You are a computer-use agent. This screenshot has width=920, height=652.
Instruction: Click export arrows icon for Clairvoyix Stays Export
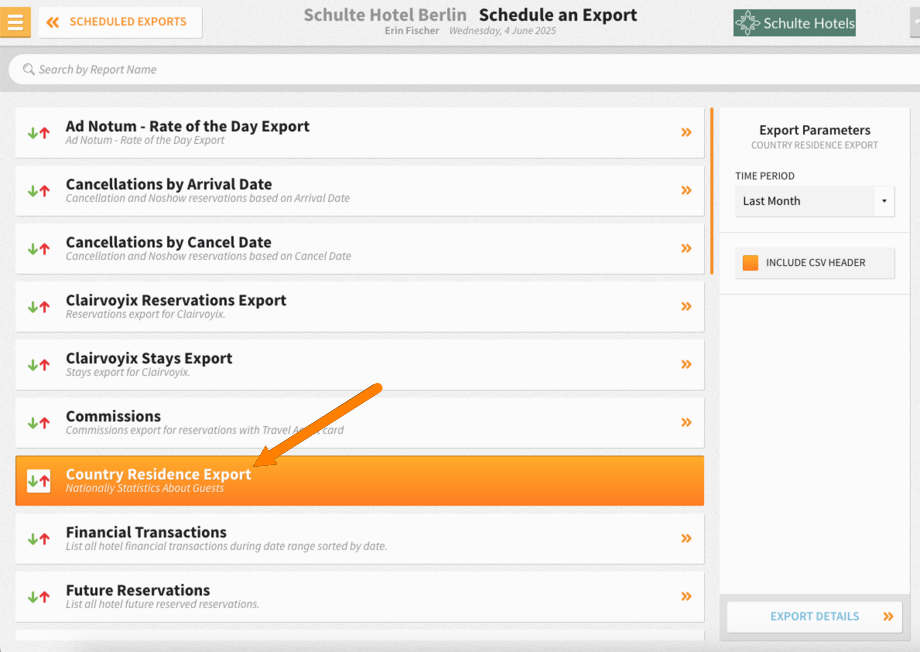click(x=39, y=365)
